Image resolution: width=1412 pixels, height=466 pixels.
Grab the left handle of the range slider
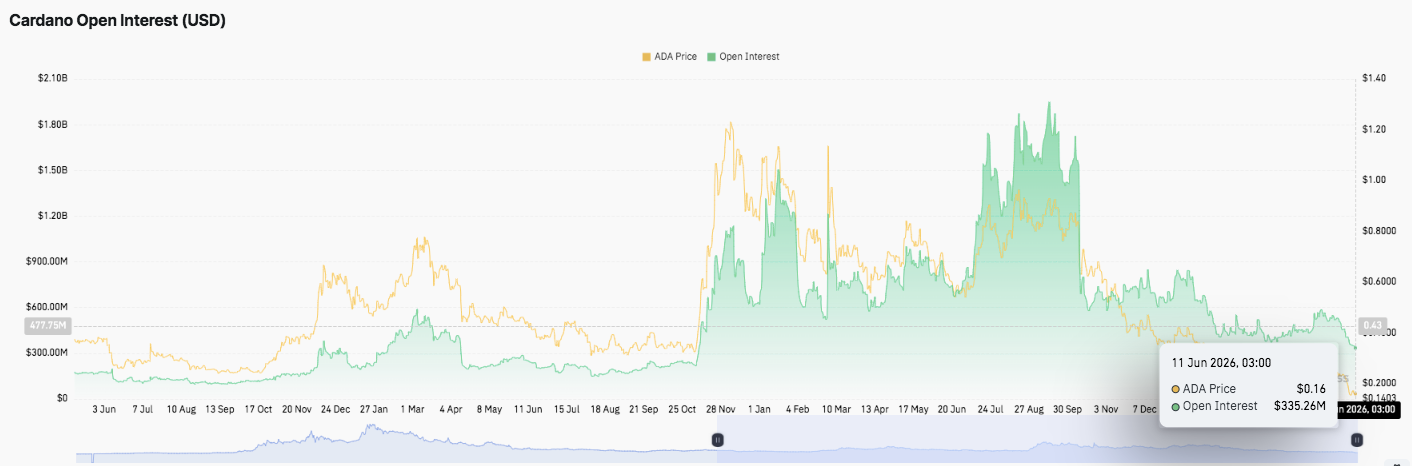(x=717, y=440)
